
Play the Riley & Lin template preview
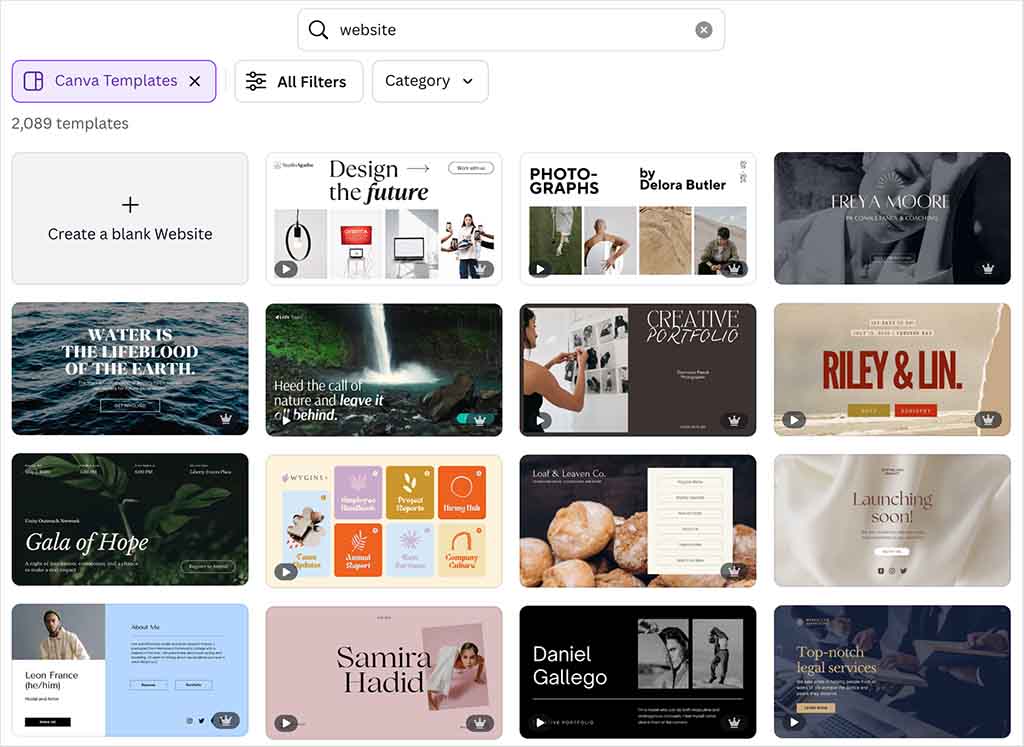click(795, 420)
